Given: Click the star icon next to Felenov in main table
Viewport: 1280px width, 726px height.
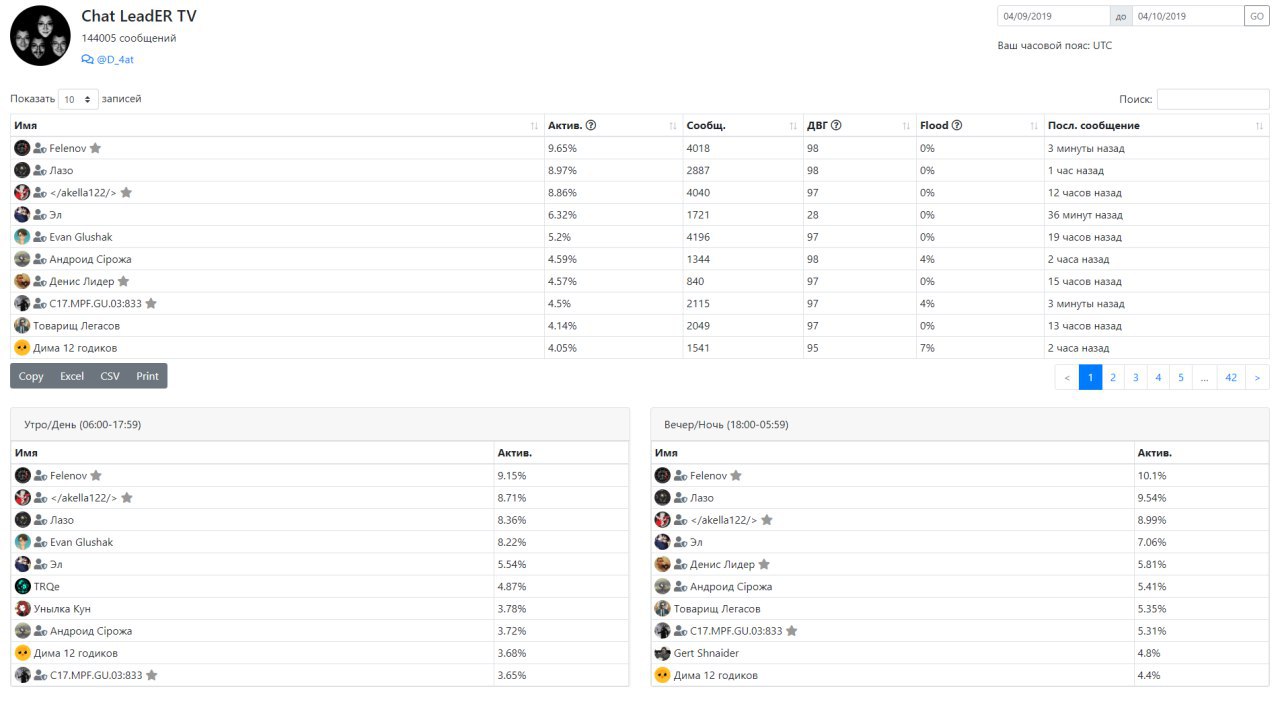Looking at the screenshot, I should (x=95, y=148).
